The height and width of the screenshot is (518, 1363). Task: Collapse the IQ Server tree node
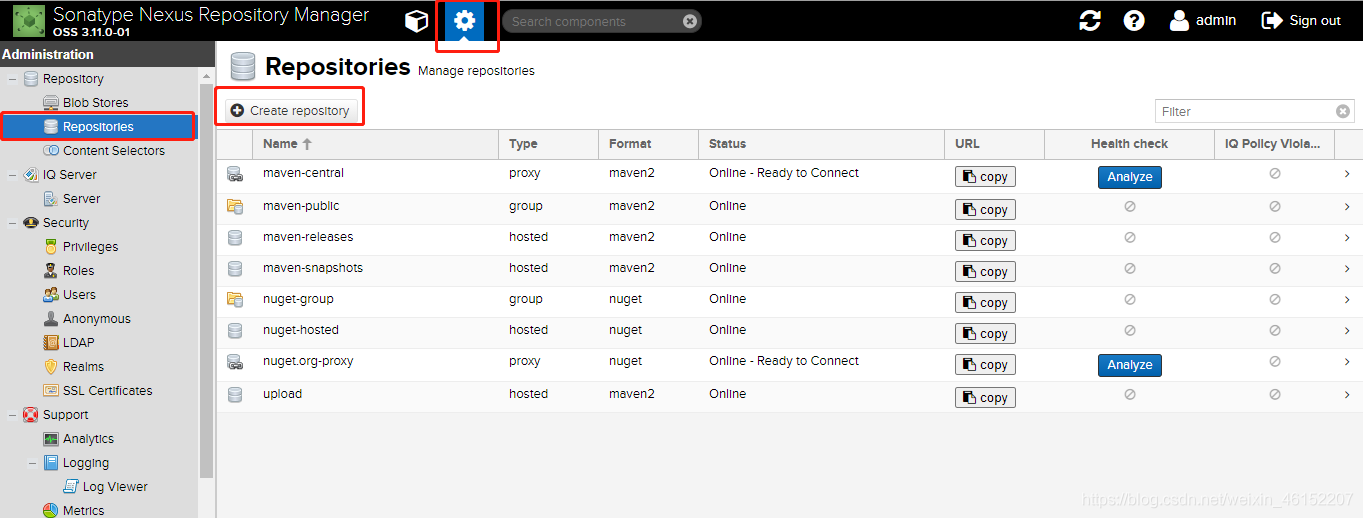pyautogui.click(x=11, y=175)
